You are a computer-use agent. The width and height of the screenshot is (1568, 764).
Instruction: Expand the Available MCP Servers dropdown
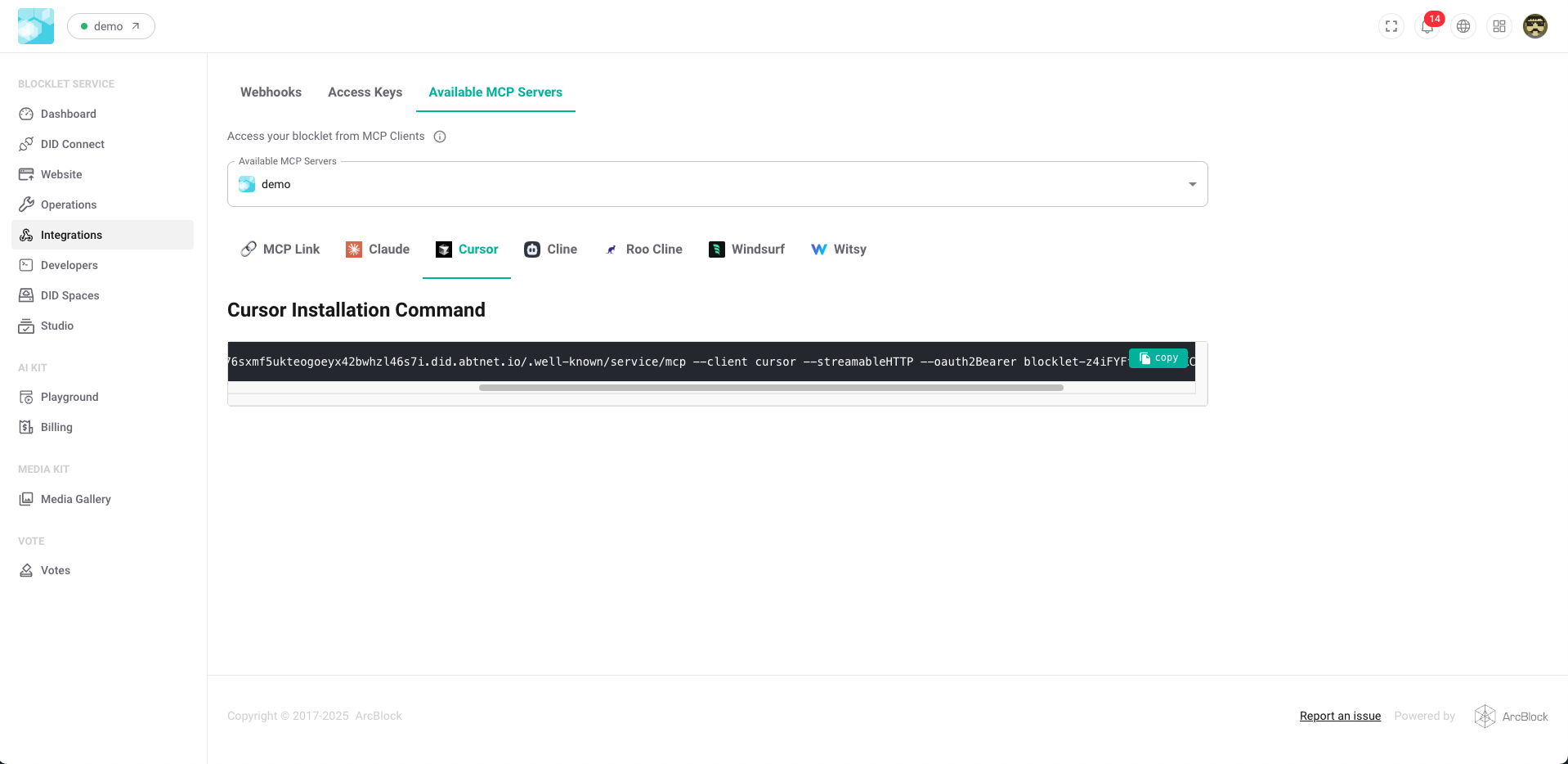pos(1192,184)
